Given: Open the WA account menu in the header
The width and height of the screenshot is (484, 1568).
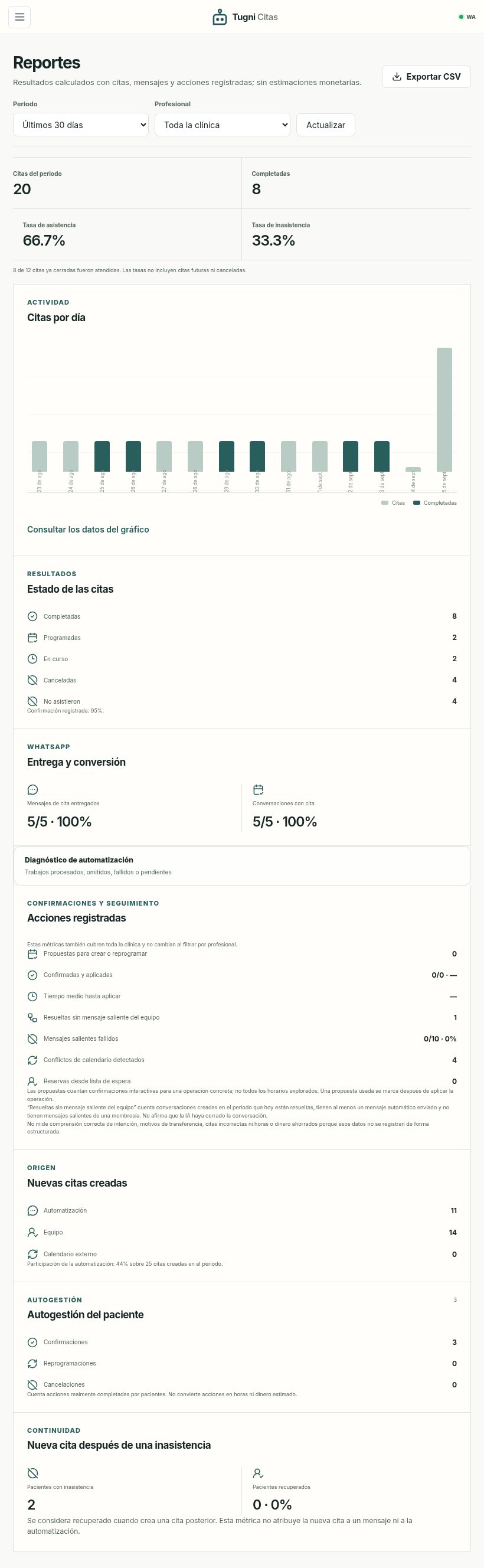Looking at the screenshot, I should [x=467, y=17].
